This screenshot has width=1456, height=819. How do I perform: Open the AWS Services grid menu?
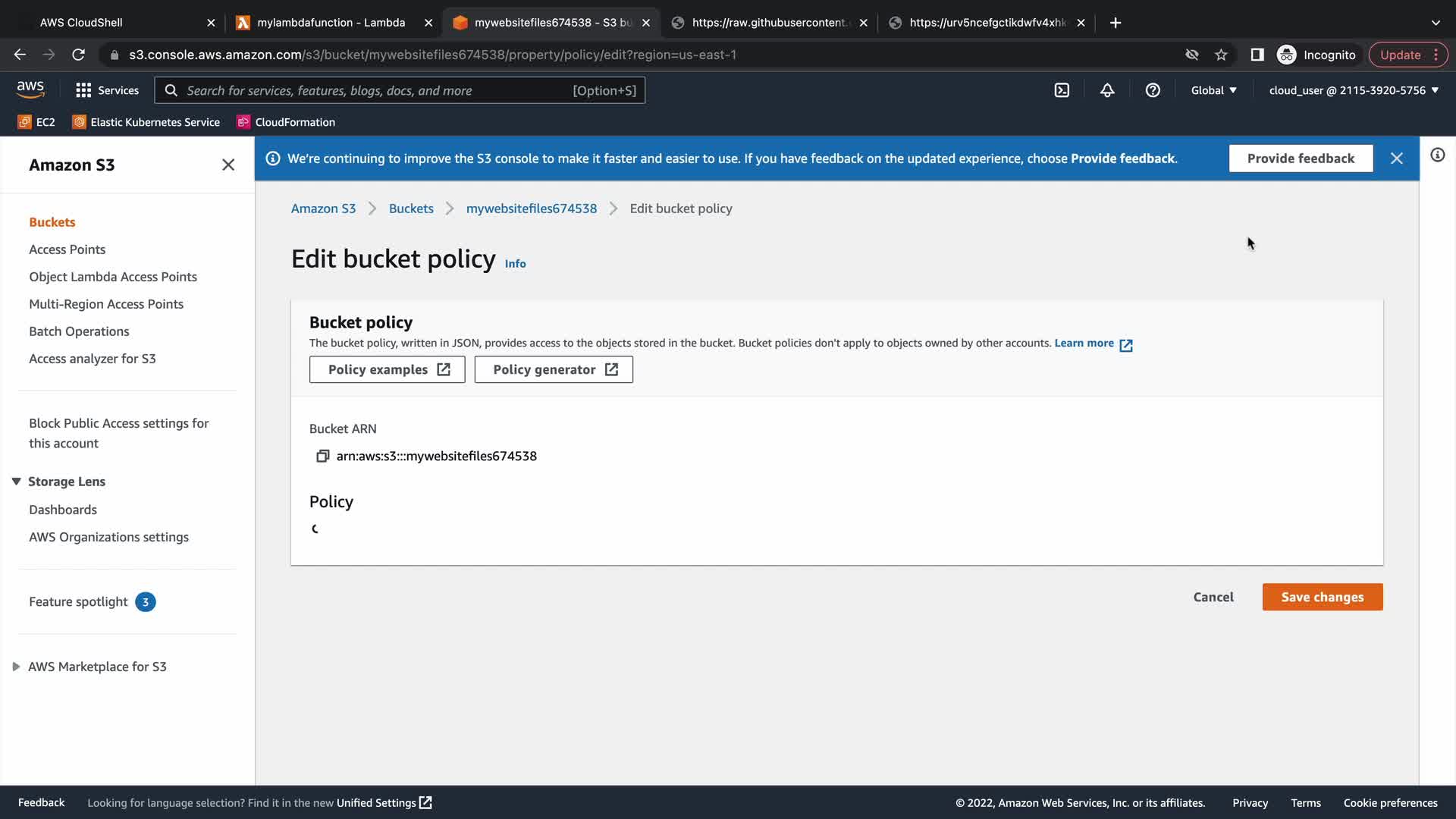point(83,90)
